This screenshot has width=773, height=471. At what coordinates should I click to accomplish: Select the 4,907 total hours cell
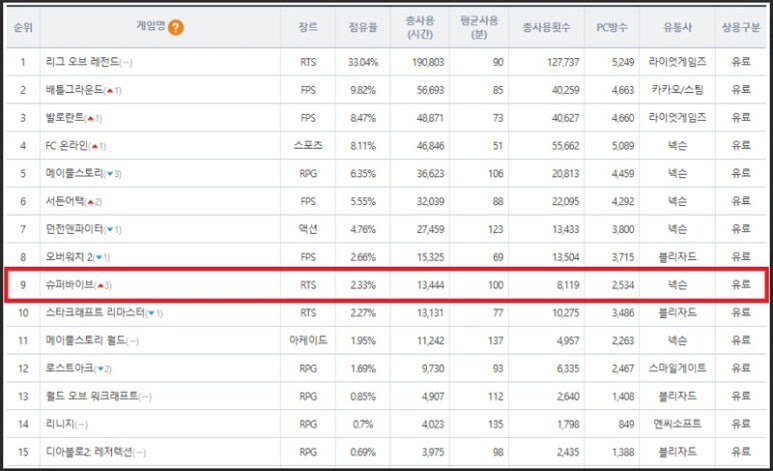(433, 397)
